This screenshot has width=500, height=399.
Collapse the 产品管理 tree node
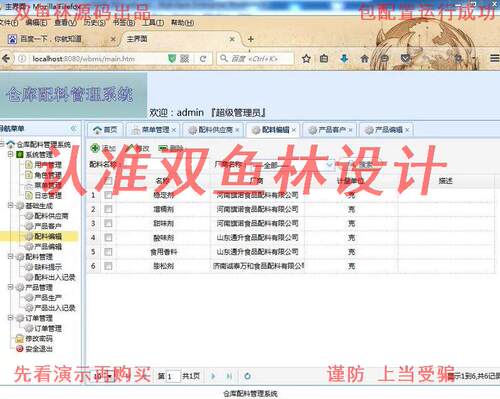pos(10,287)
